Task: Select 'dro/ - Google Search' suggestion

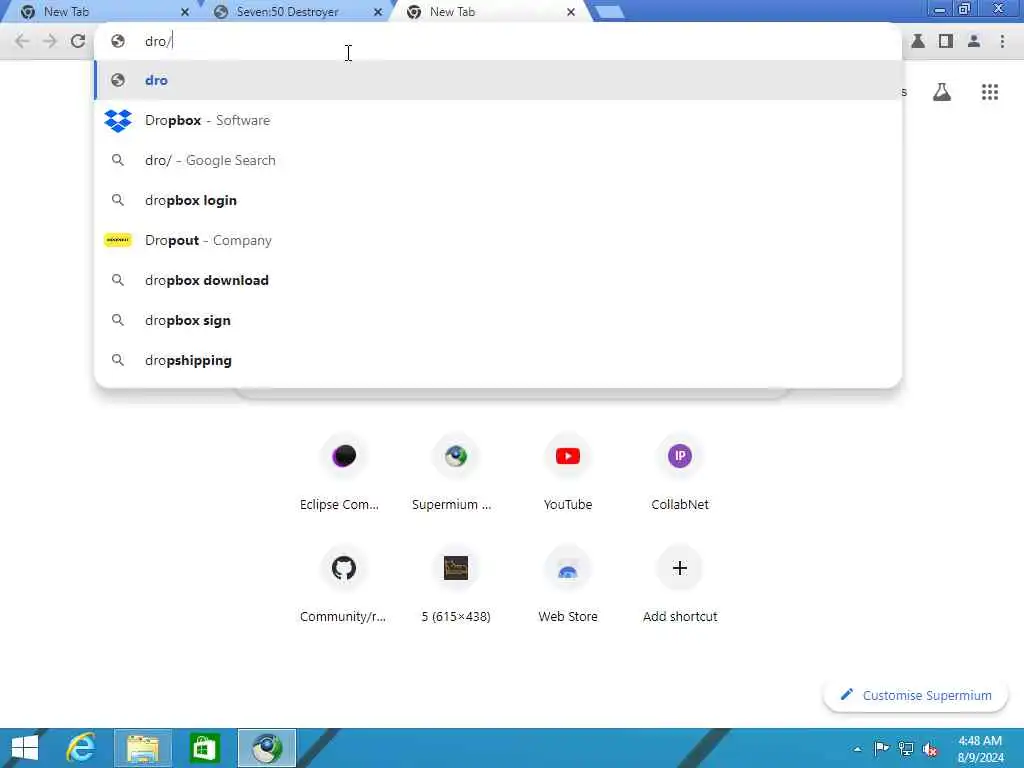Action: tap(498, 160)
